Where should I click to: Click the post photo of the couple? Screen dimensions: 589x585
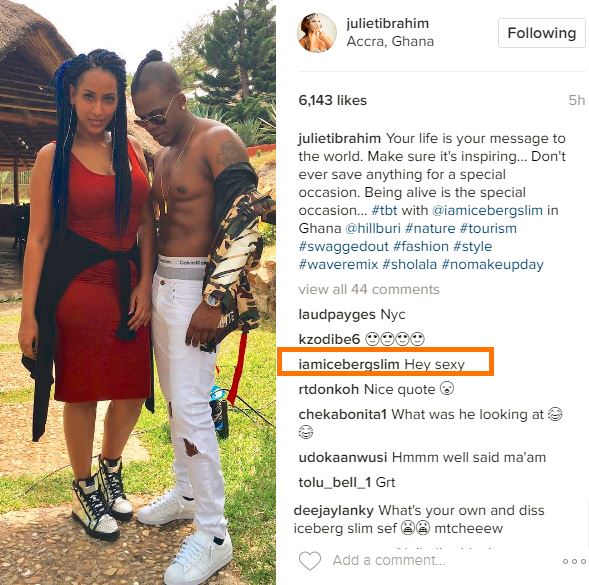tap(138, 292)
